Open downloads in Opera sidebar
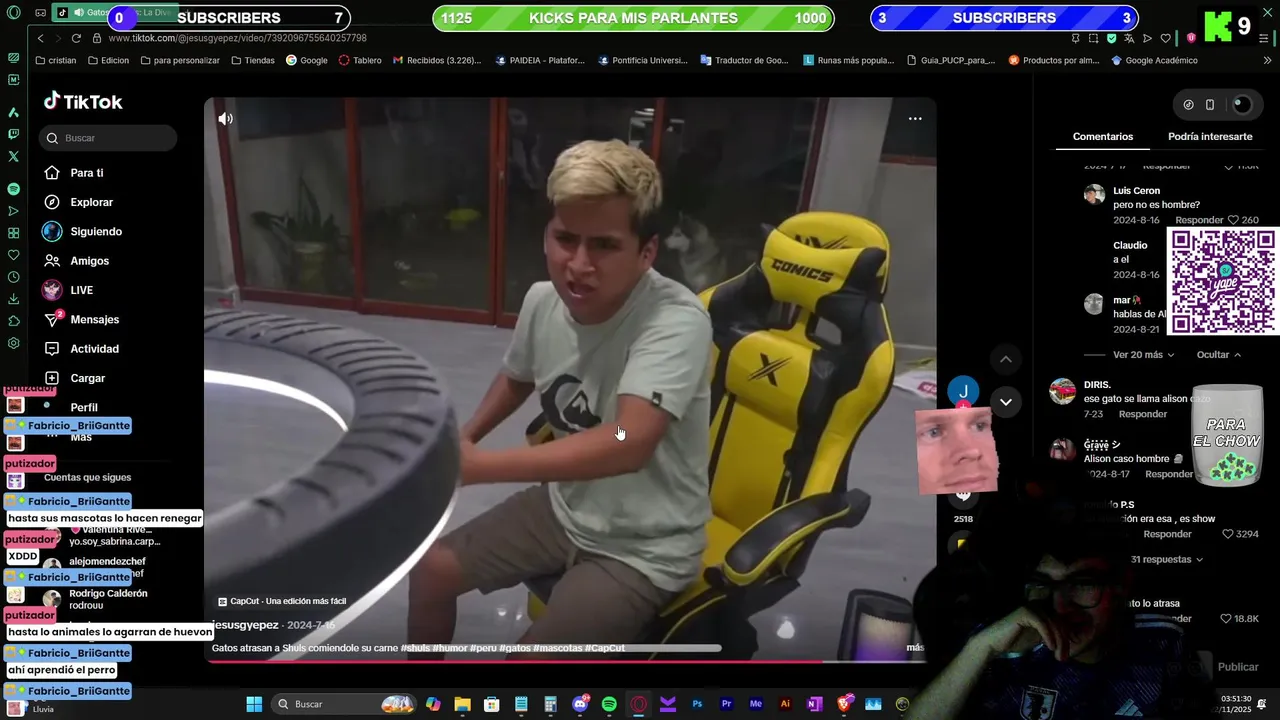The width and height of the screenshot is (1280, 720). tap(13, 299)
